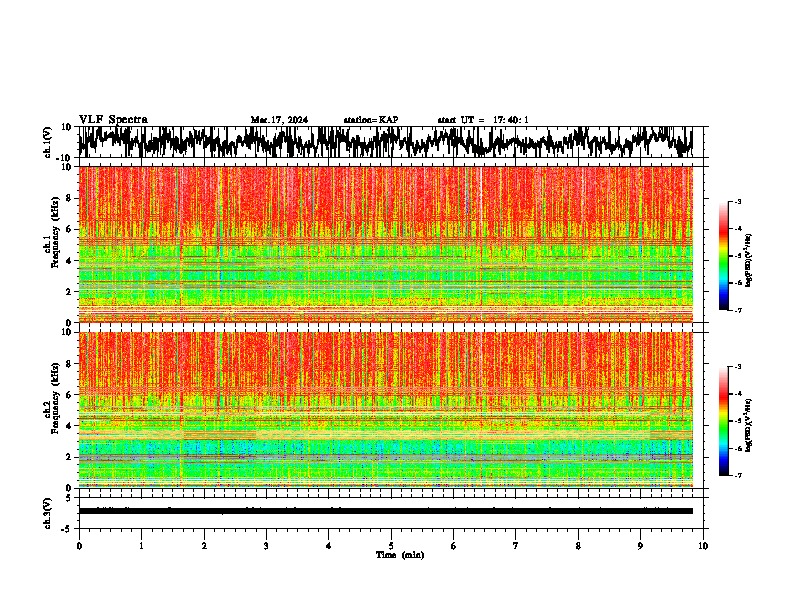792x612 pixels.
Task: Click the "-10" tick on ch.1(V) waveform axis
Action: [x=65, y=158]
